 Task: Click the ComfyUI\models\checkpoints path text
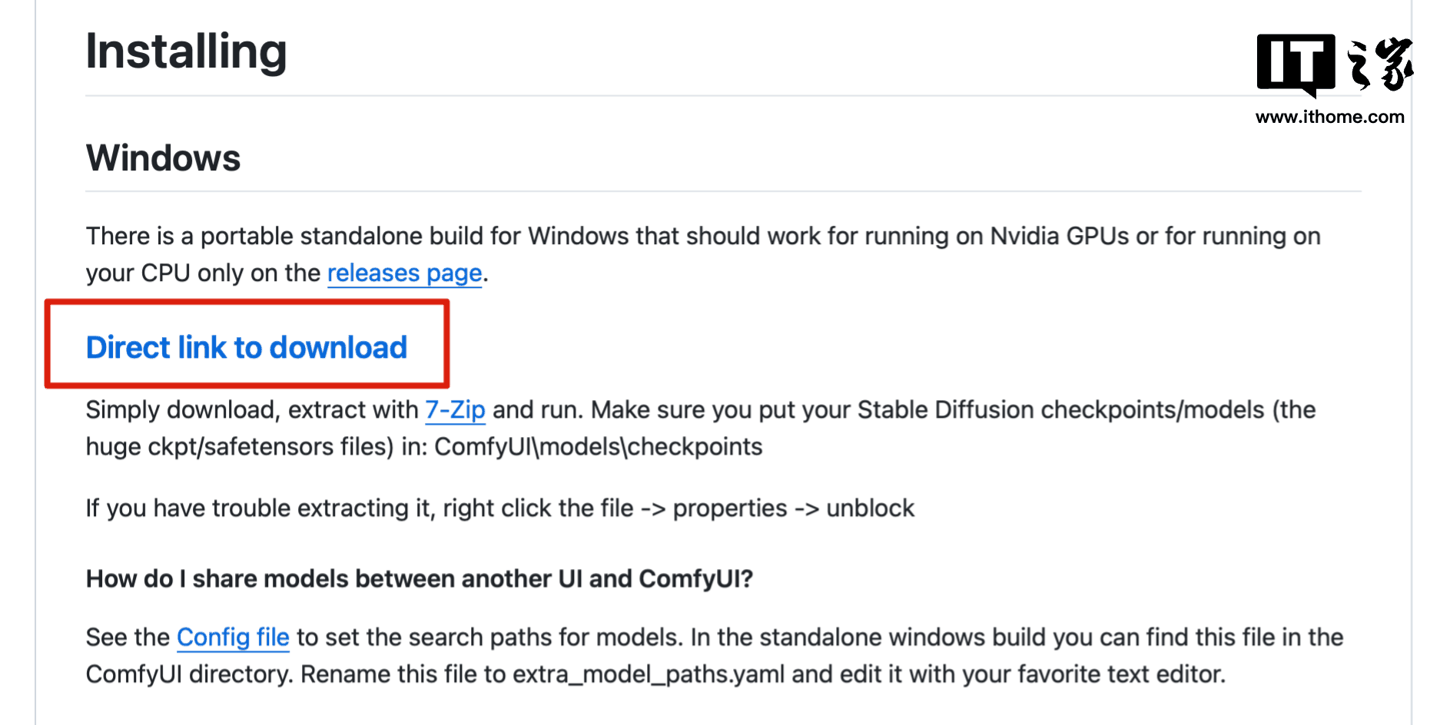[x=598, y=446]
